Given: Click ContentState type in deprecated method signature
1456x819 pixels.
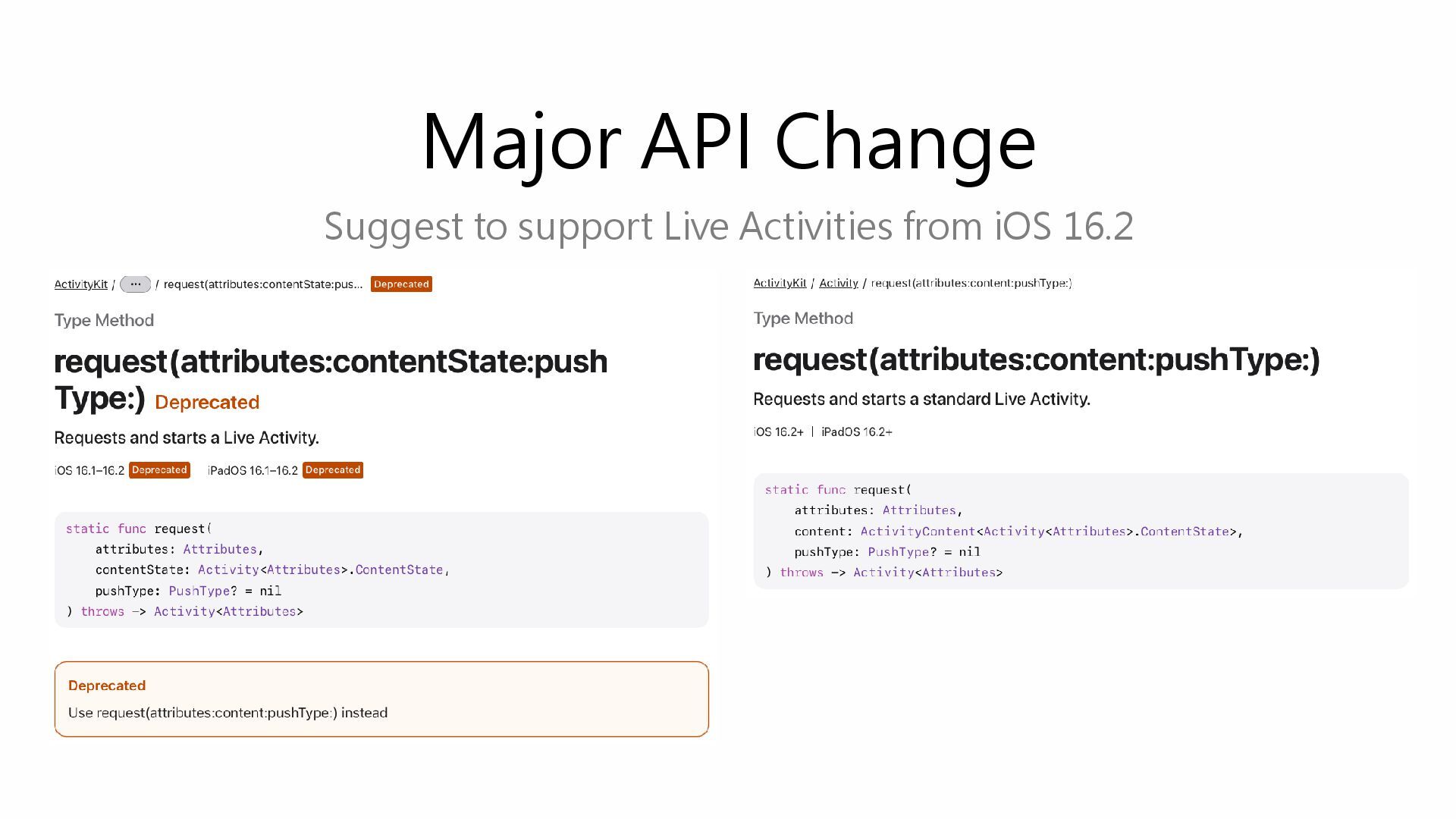Looking at the screenshot, I should (399, 570).
